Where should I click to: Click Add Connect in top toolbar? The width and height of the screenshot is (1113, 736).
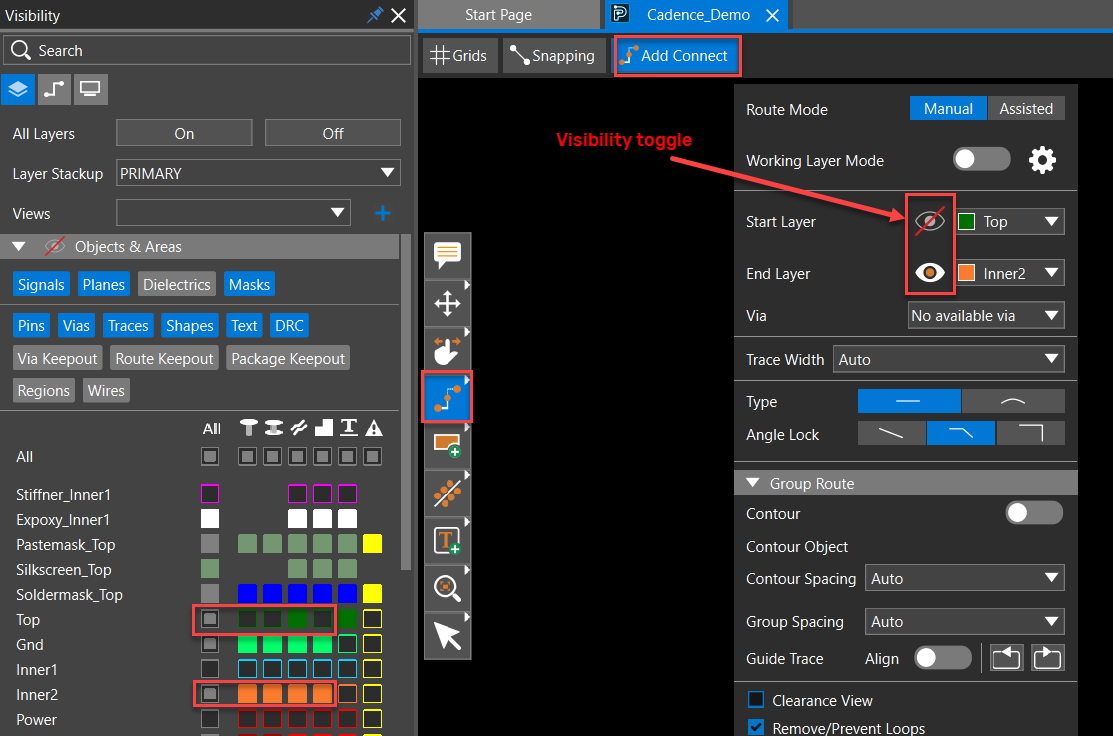677,55
